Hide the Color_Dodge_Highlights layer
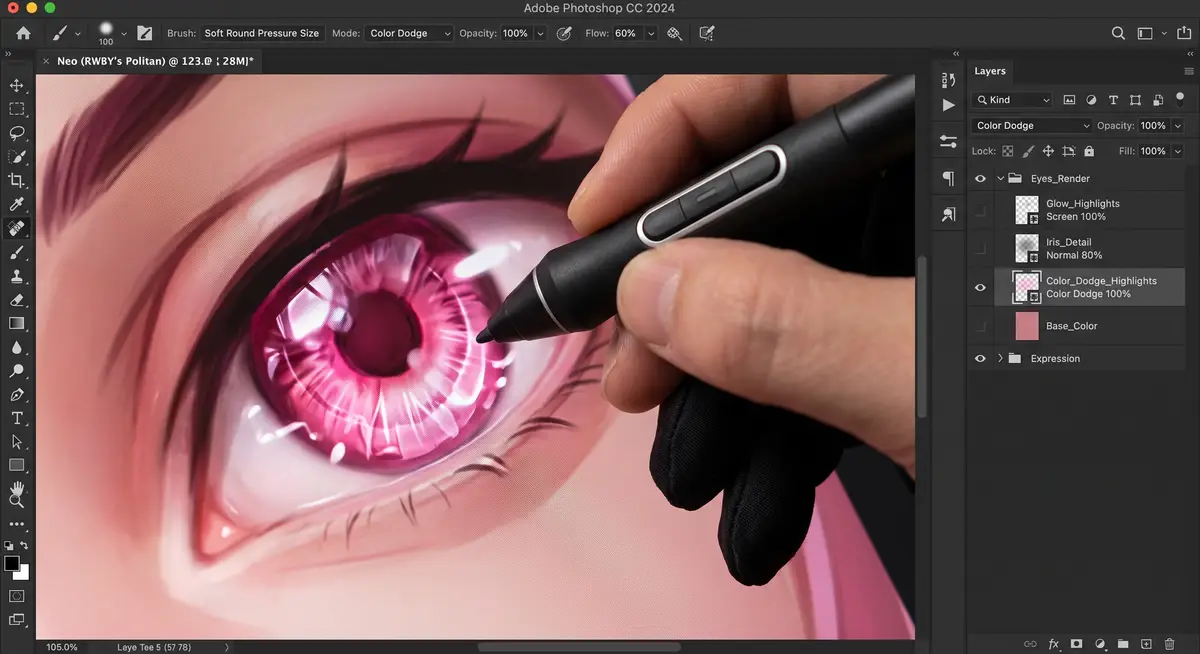The height and width of the screenshot is (654, 1200). pos(980,287)
